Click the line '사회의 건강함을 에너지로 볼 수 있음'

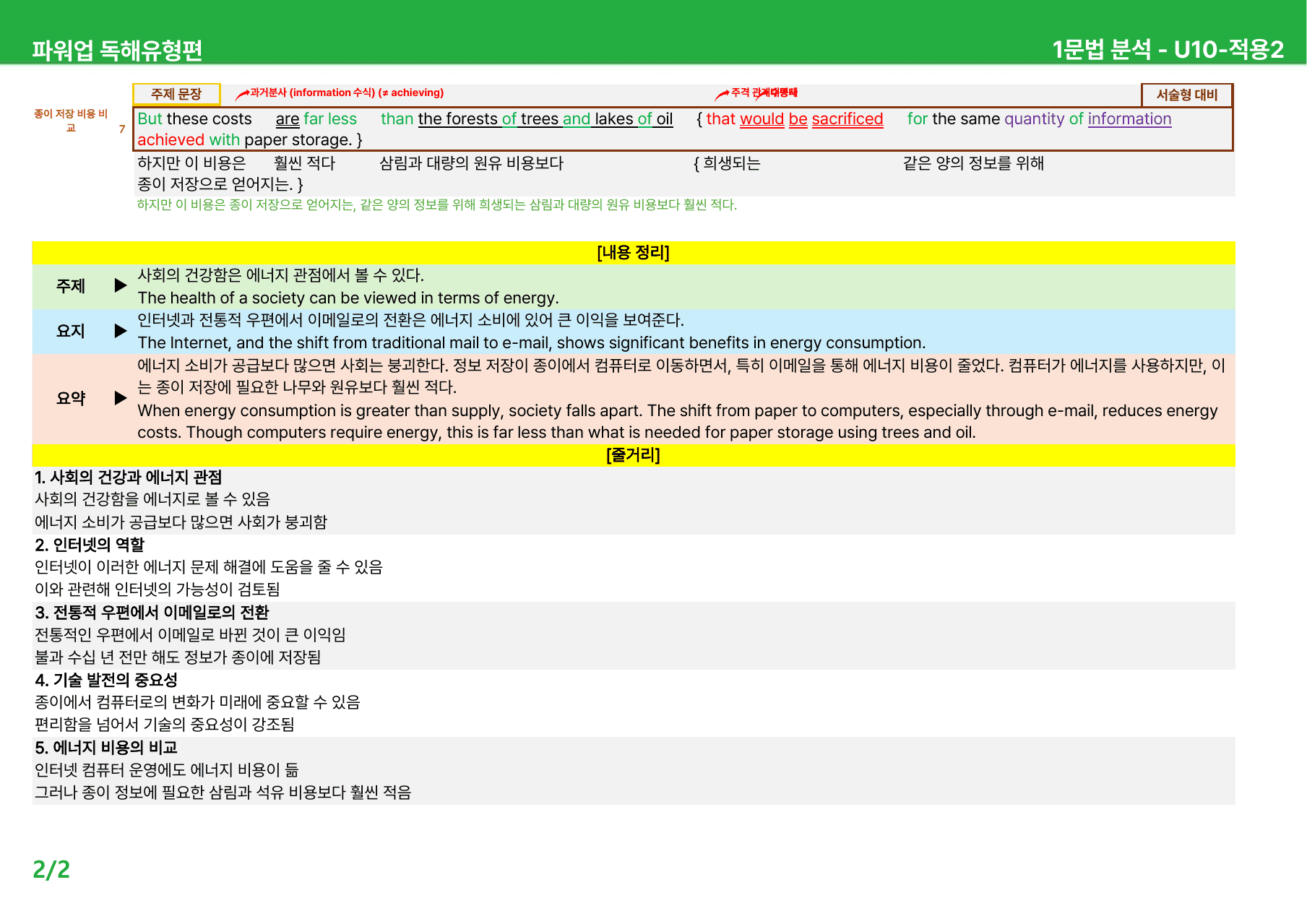tap(152, 499)
